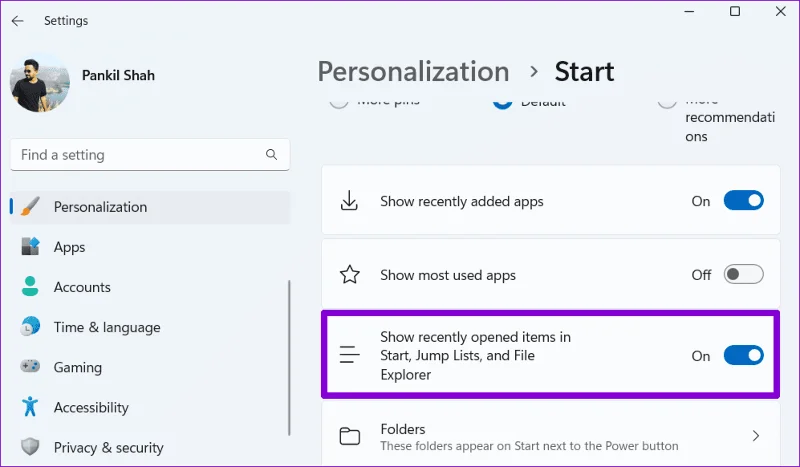Select the recently added apps download icon

[349, 201]
